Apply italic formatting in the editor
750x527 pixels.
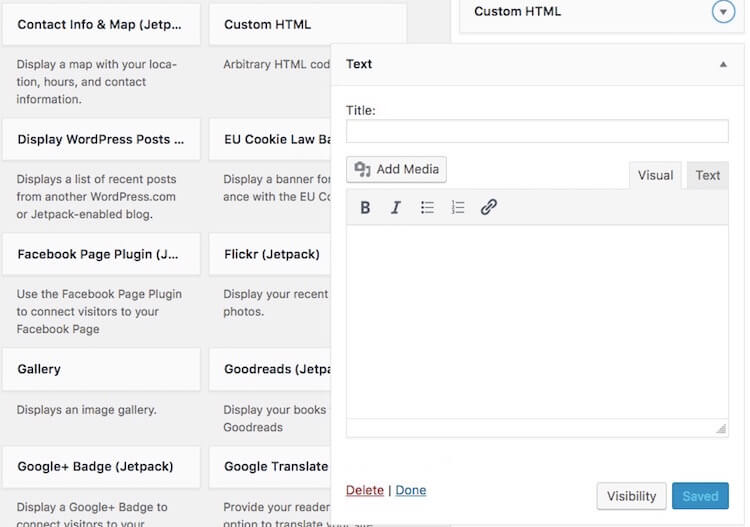click(x=396, y=208)
